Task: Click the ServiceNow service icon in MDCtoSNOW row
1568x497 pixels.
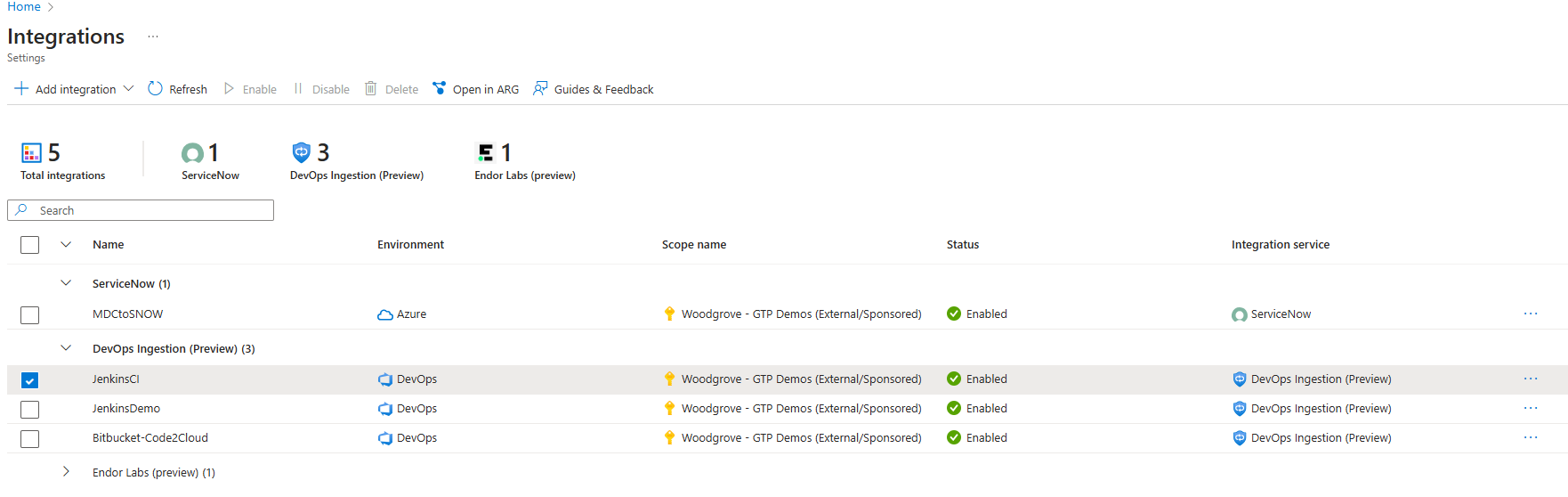Action: pyautogui.click(x=1240, y=314)
